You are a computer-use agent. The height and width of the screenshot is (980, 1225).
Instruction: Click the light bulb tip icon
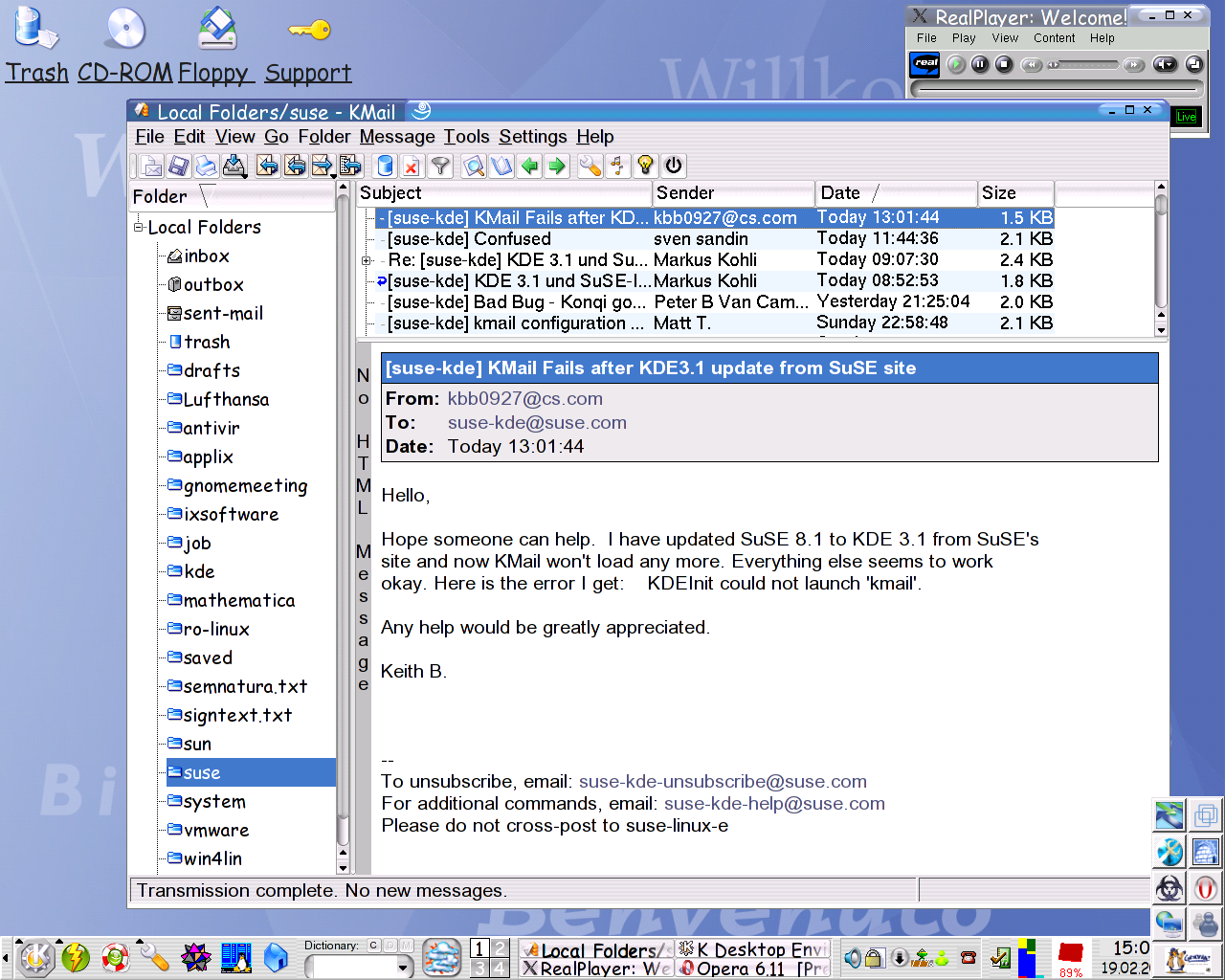pyautogui.click(x=645, y=166)
